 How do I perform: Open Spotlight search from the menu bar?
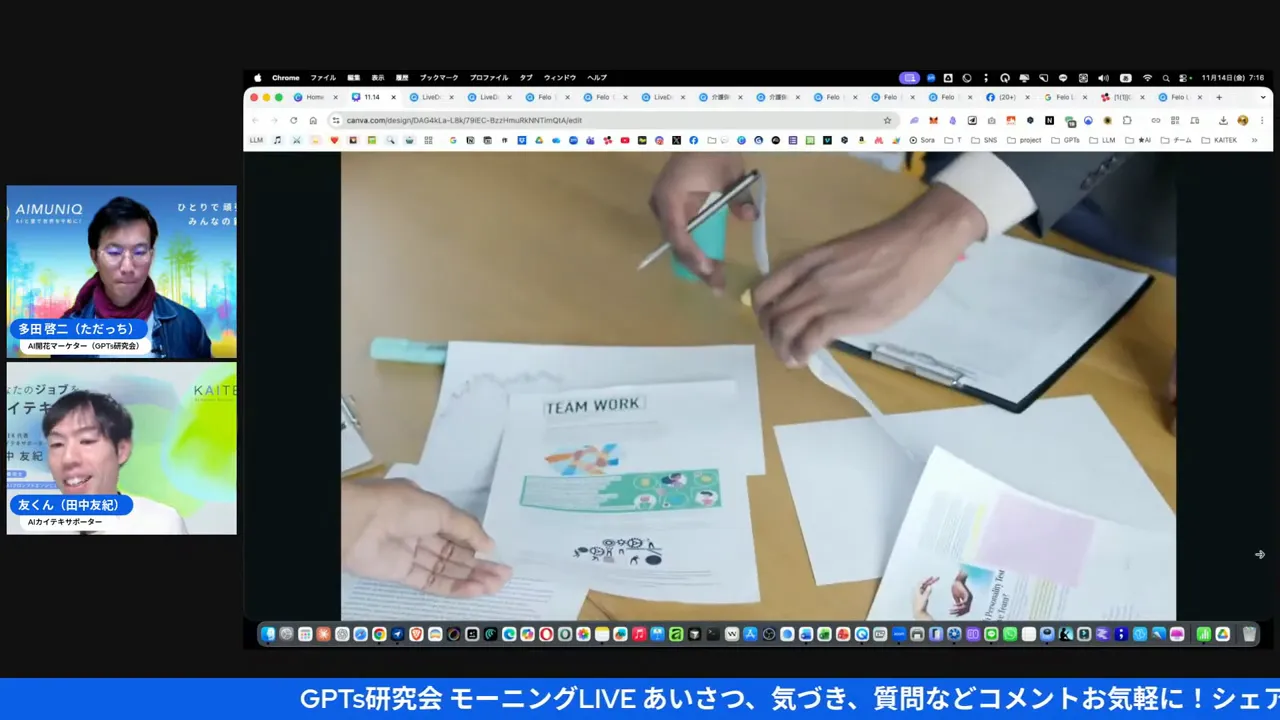[1166, 78]
